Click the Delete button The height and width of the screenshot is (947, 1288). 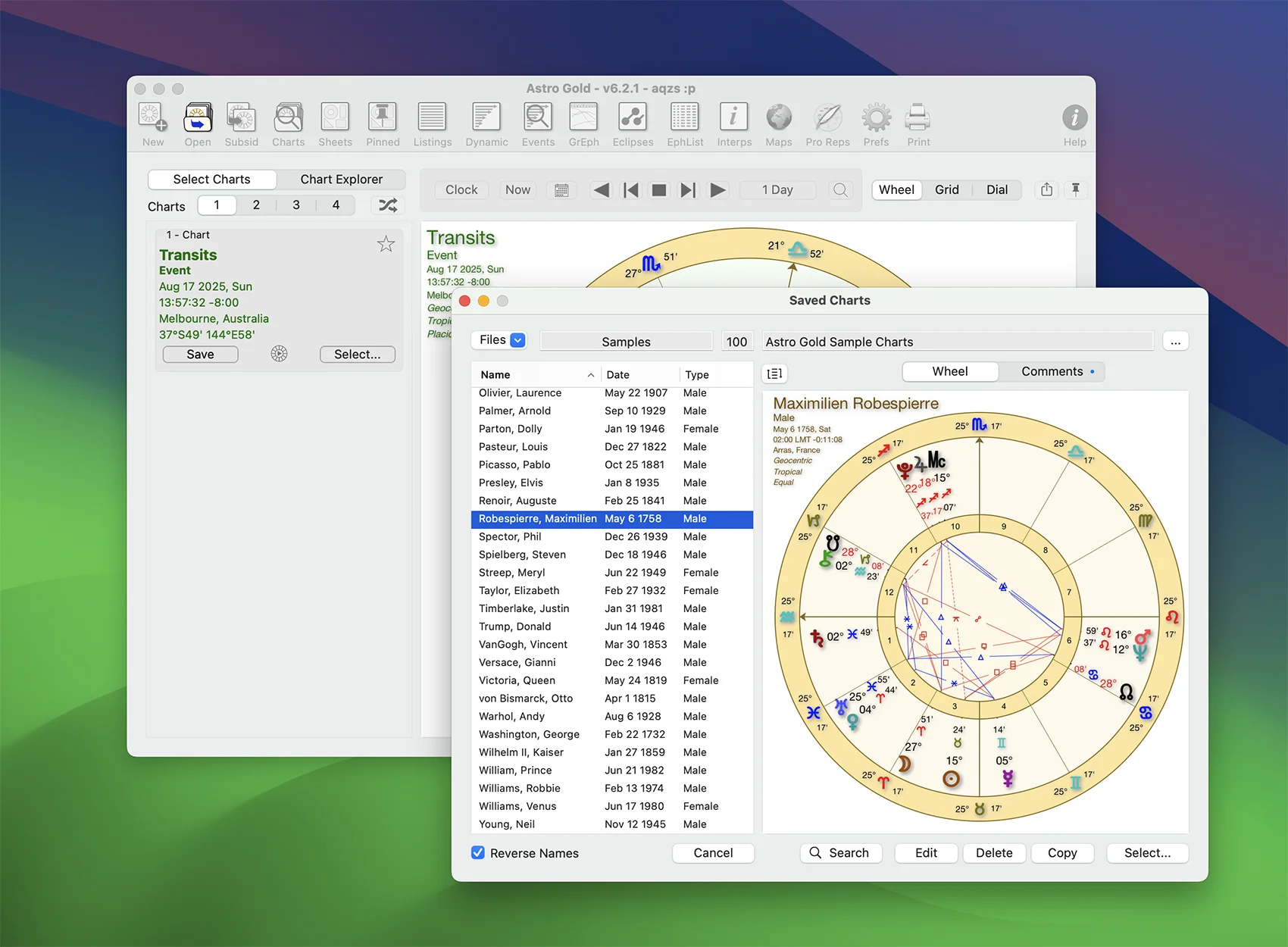(x=994, y=853)
